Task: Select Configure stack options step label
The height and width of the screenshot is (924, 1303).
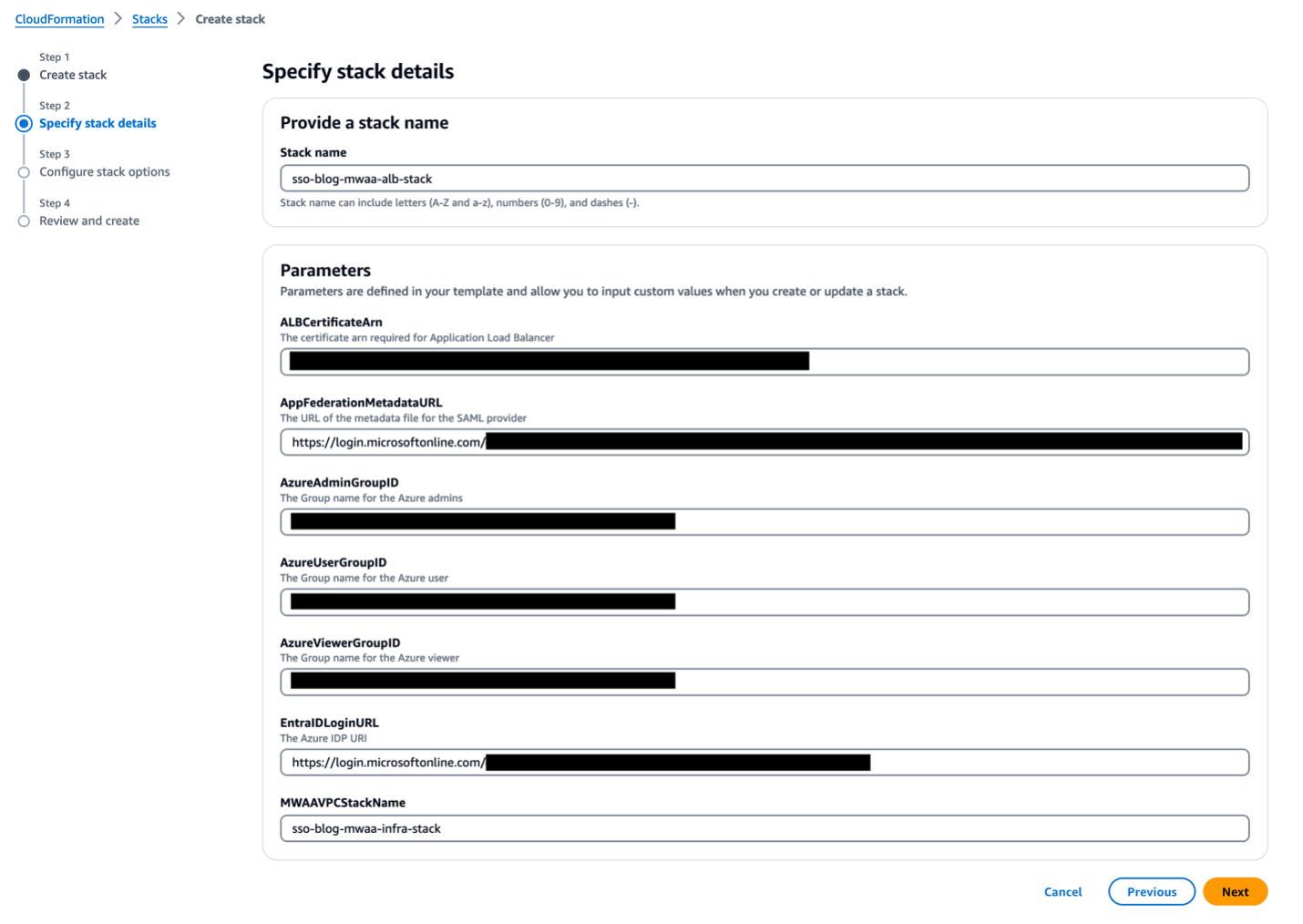Action: (x=105, y=172)
